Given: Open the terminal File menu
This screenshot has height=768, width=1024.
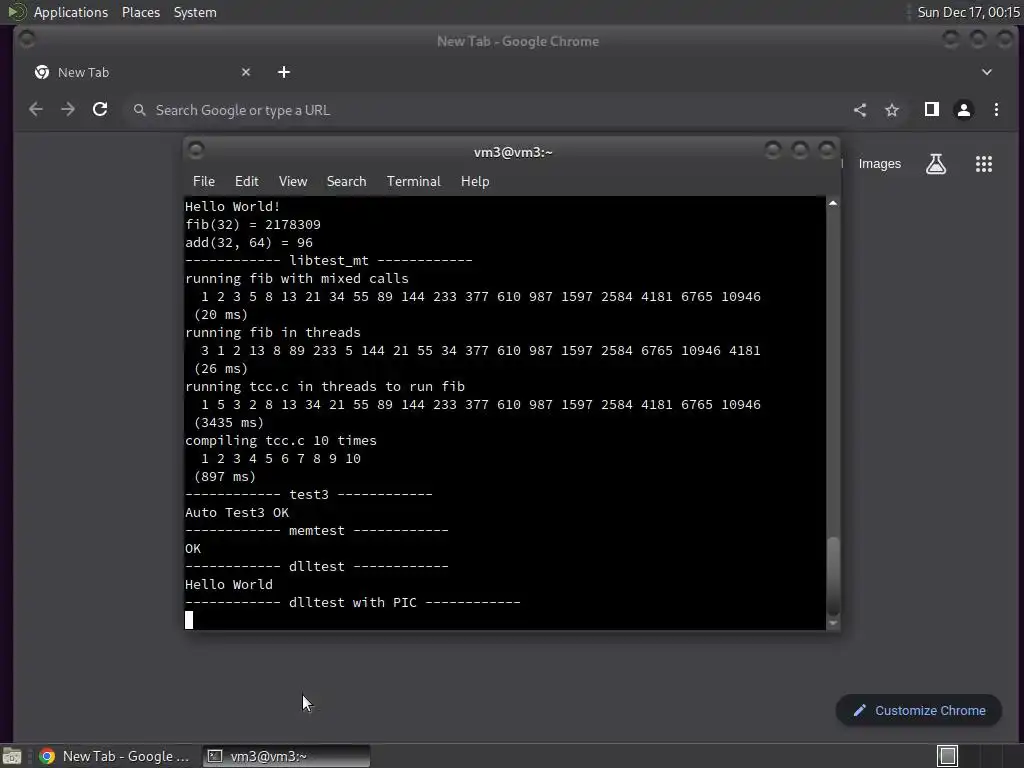Looking at the screenshot, I should tap(204, 182).
